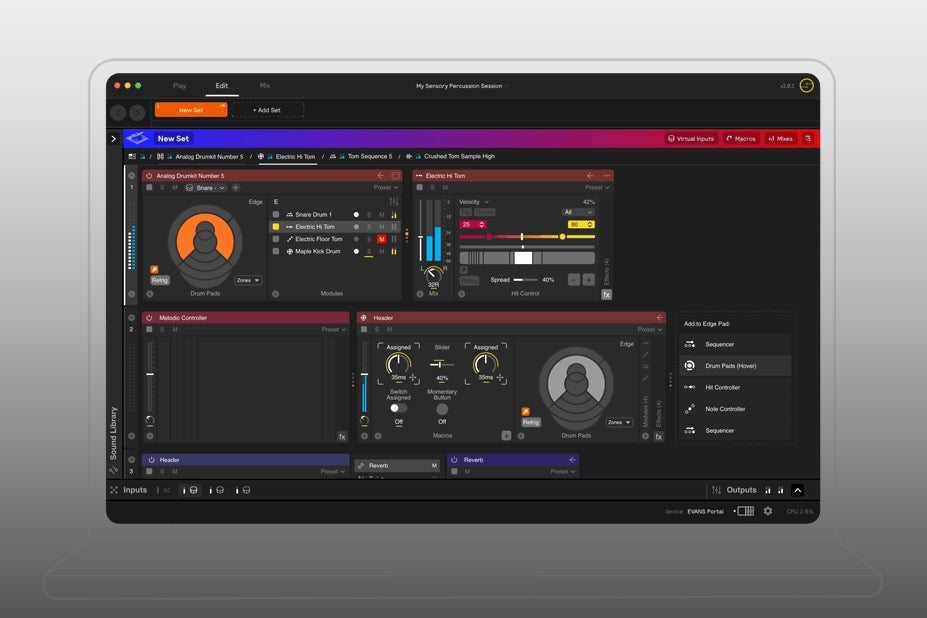Viewport: 927px width, 618px height.
Task: Click the power icon on Analog Drumkit Number 5
Action: click(149, 176)
